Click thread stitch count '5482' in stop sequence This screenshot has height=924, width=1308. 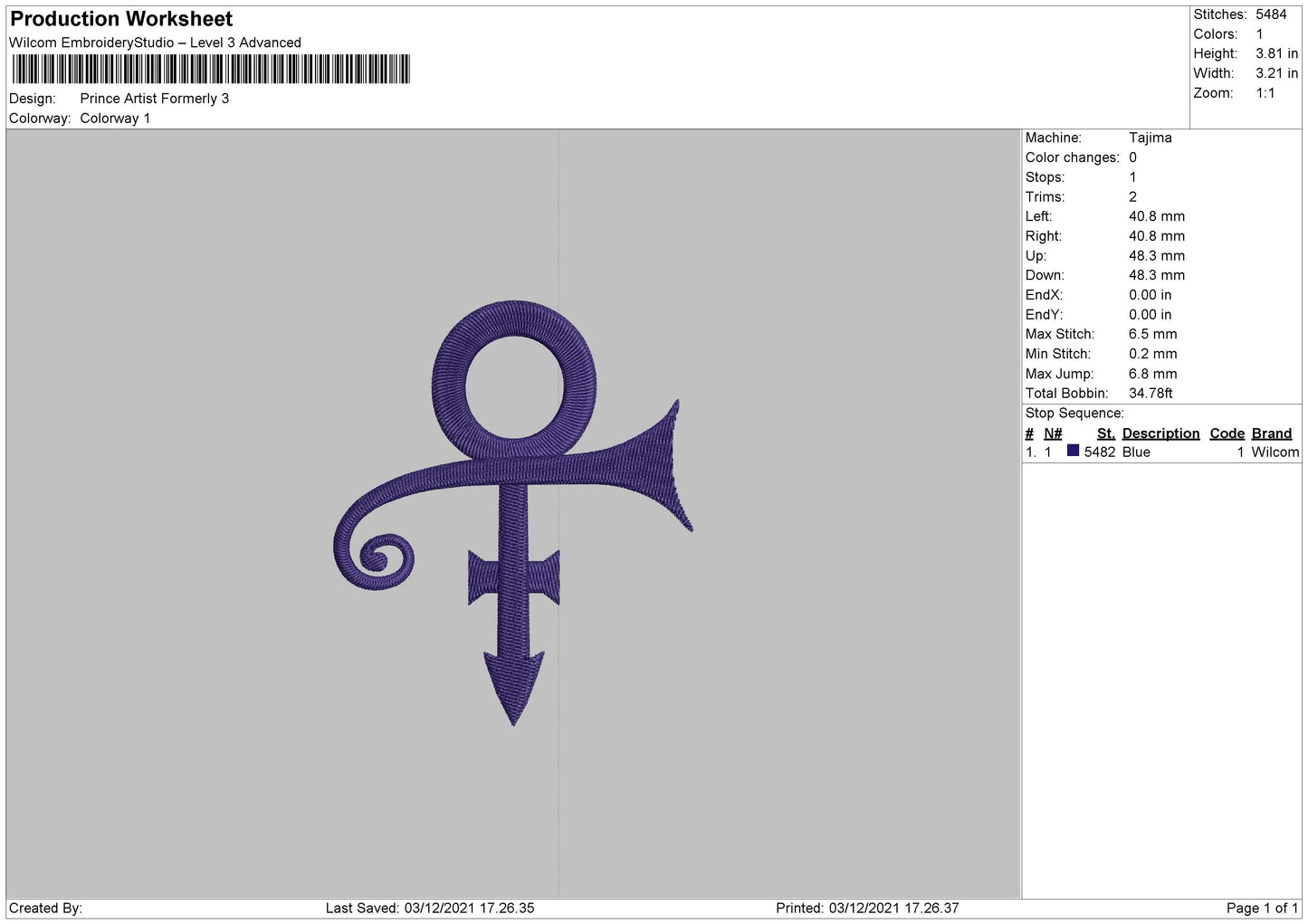(x=1100, y=452)
